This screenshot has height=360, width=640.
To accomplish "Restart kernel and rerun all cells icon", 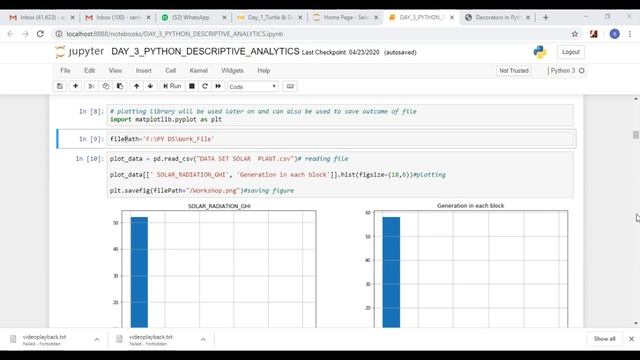I will [218, 86].
